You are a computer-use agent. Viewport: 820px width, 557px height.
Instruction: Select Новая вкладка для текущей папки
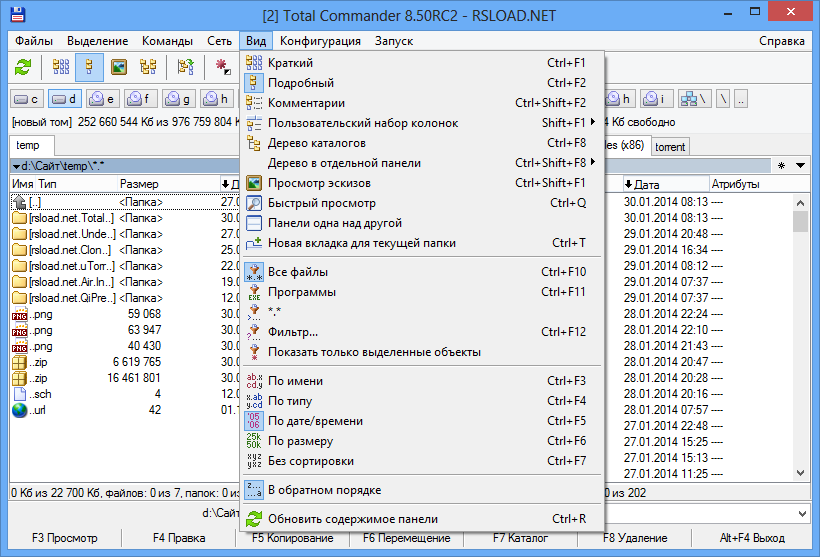[x=422, y=243]
